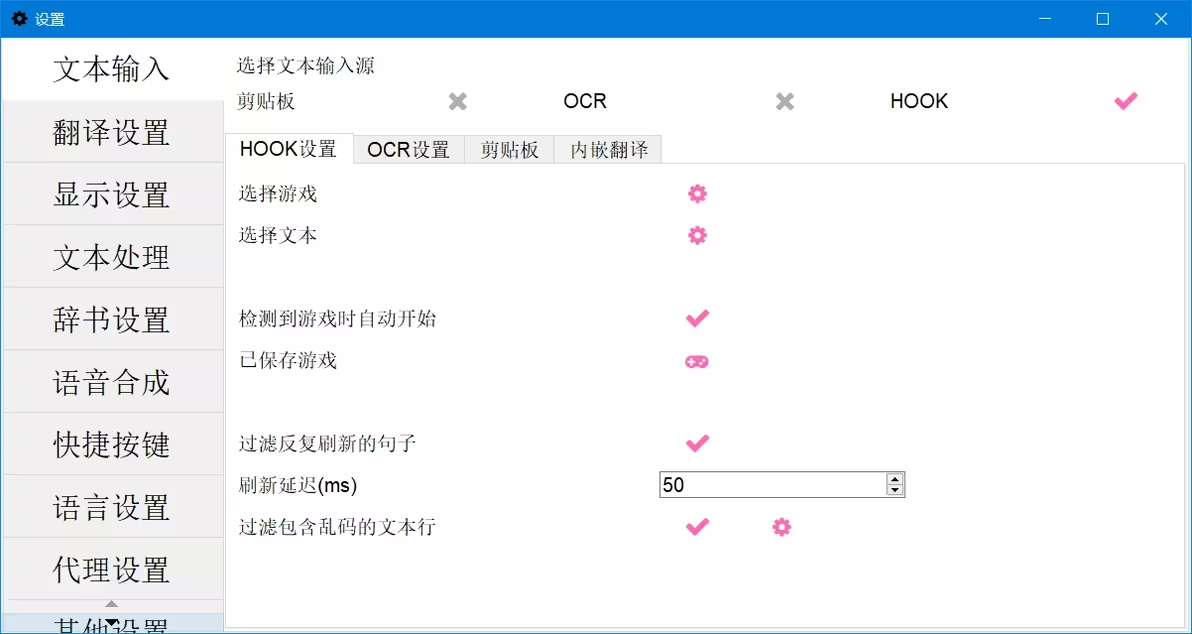
Task: Open saved games gamepad icon
Action: (696, 362)
